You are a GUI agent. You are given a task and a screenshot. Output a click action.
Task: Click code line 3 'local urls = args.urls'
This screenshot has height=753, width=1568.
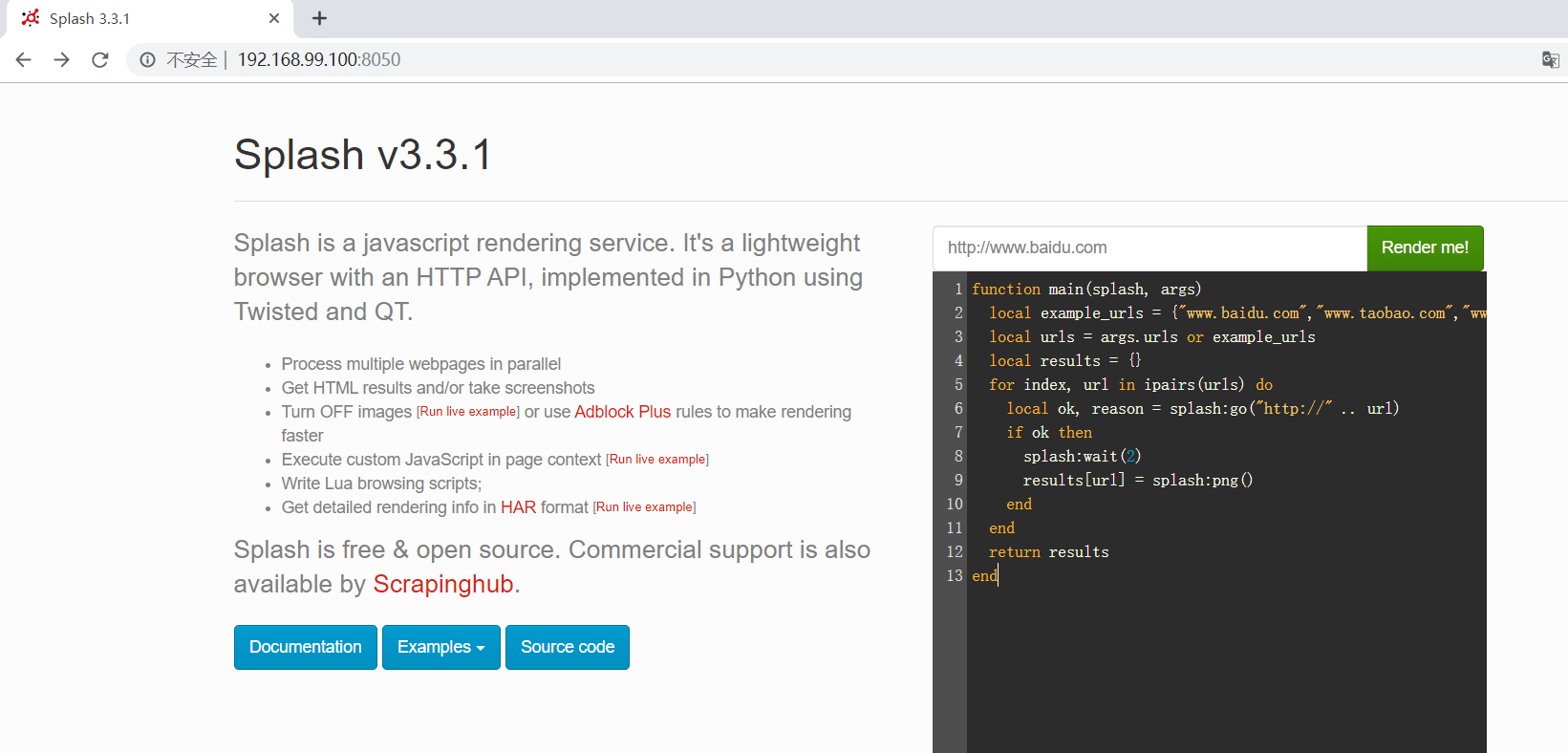[1152, 336]
